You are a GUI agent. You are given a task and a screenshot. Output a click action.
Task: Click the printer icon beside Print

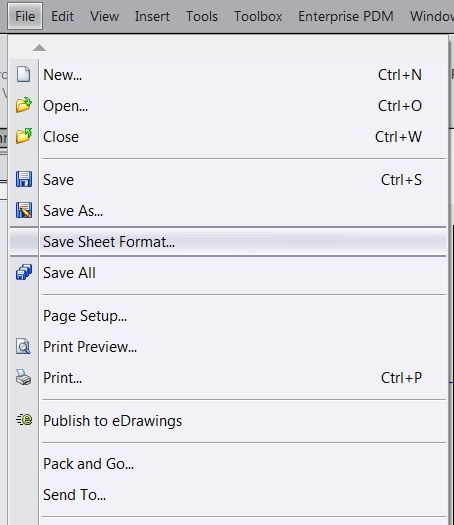pos(23,377)
